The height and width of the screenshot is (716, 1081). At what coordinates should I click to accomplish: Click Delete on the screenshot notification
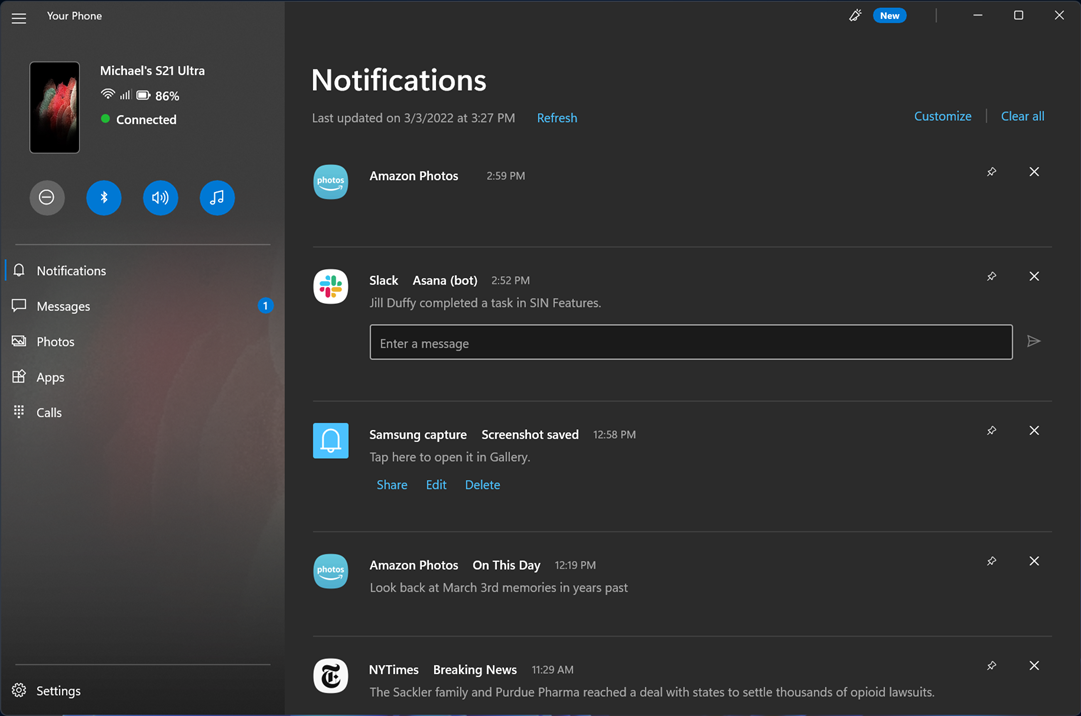click(482, 485)
